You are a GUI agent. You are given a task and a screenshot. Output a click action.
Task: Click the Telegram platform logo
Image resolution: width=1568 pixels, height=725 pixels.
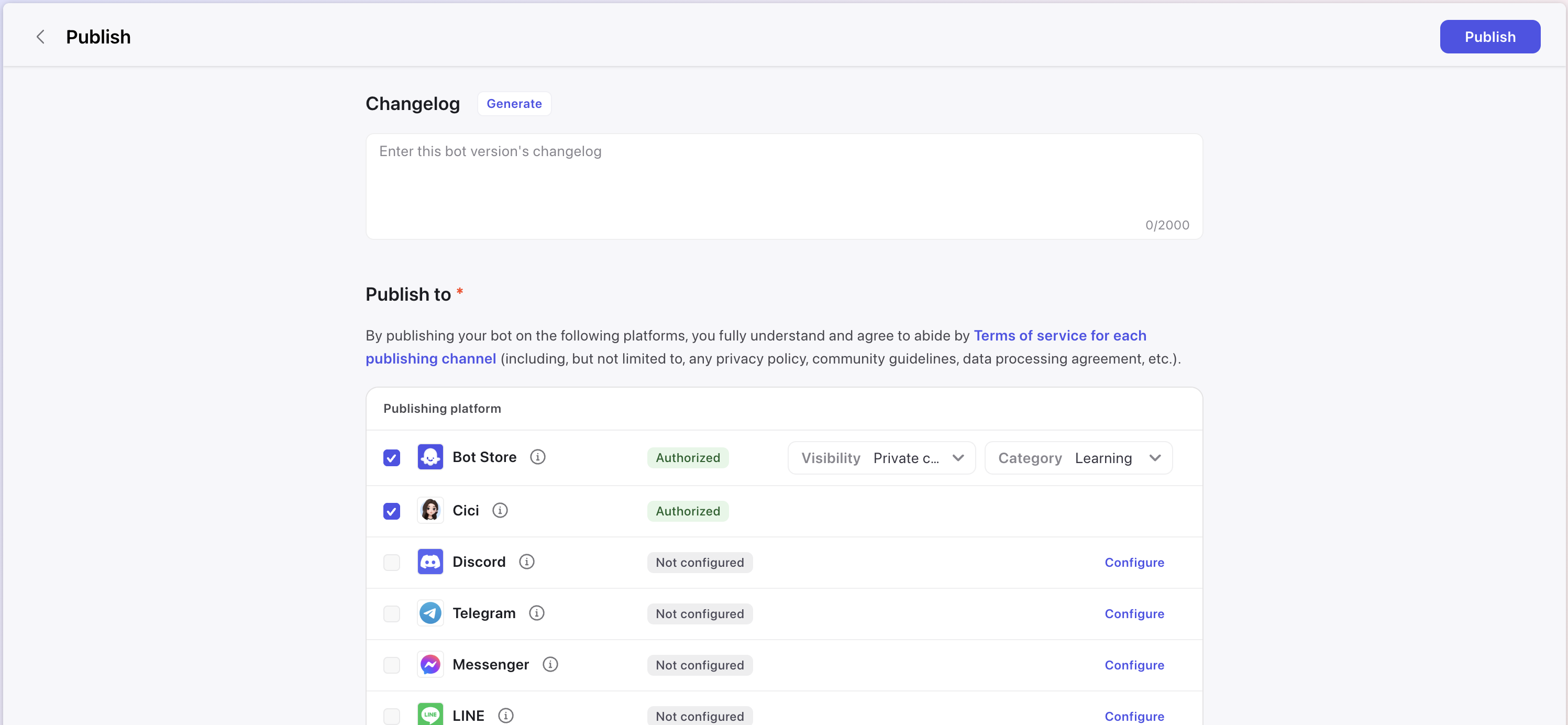pyautogui.click(x=430, y=612)
